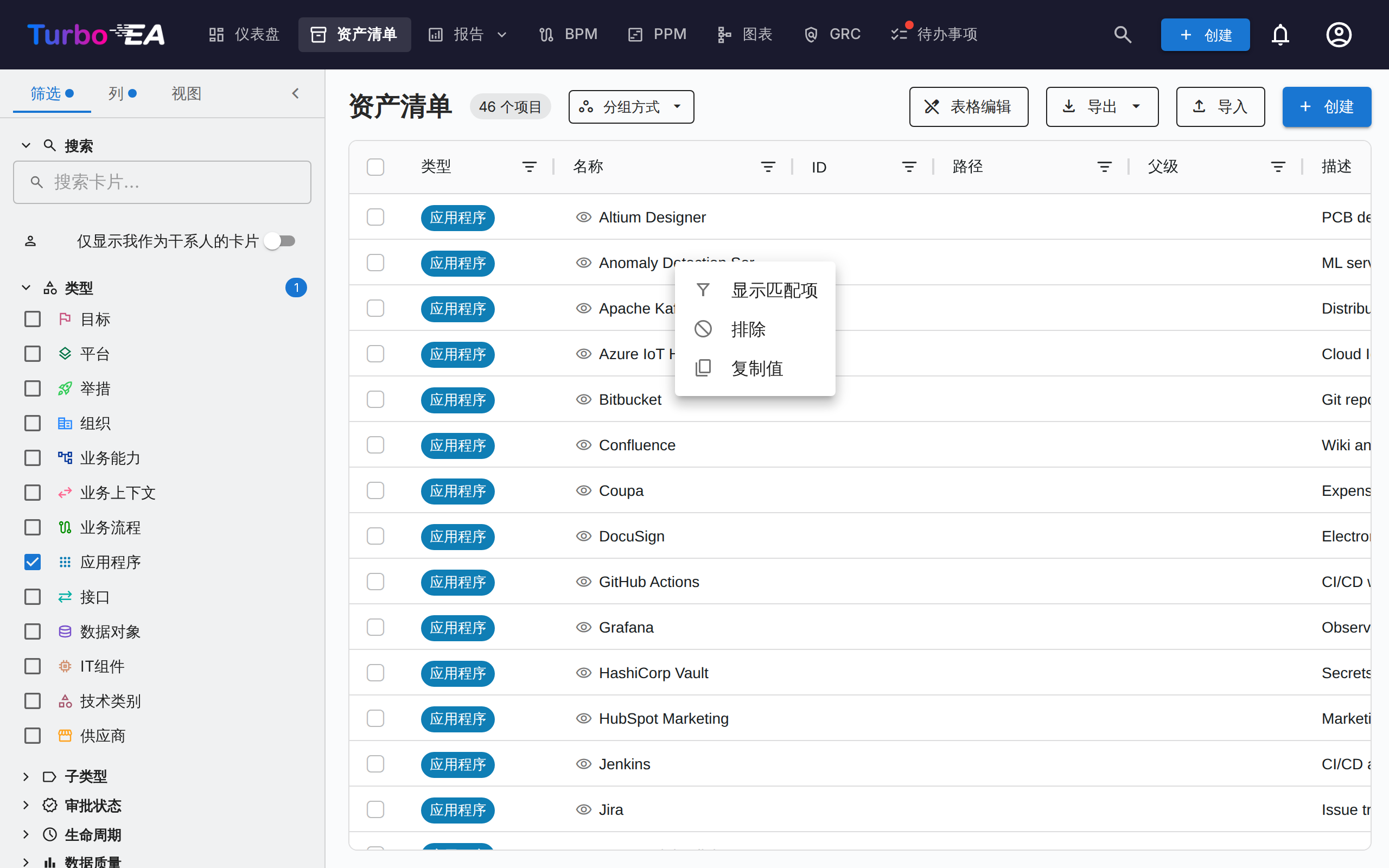Uncheck the 应用程序 type filter
The height and width of the screenshot is (868, 1389).
[x=33, y=562]
